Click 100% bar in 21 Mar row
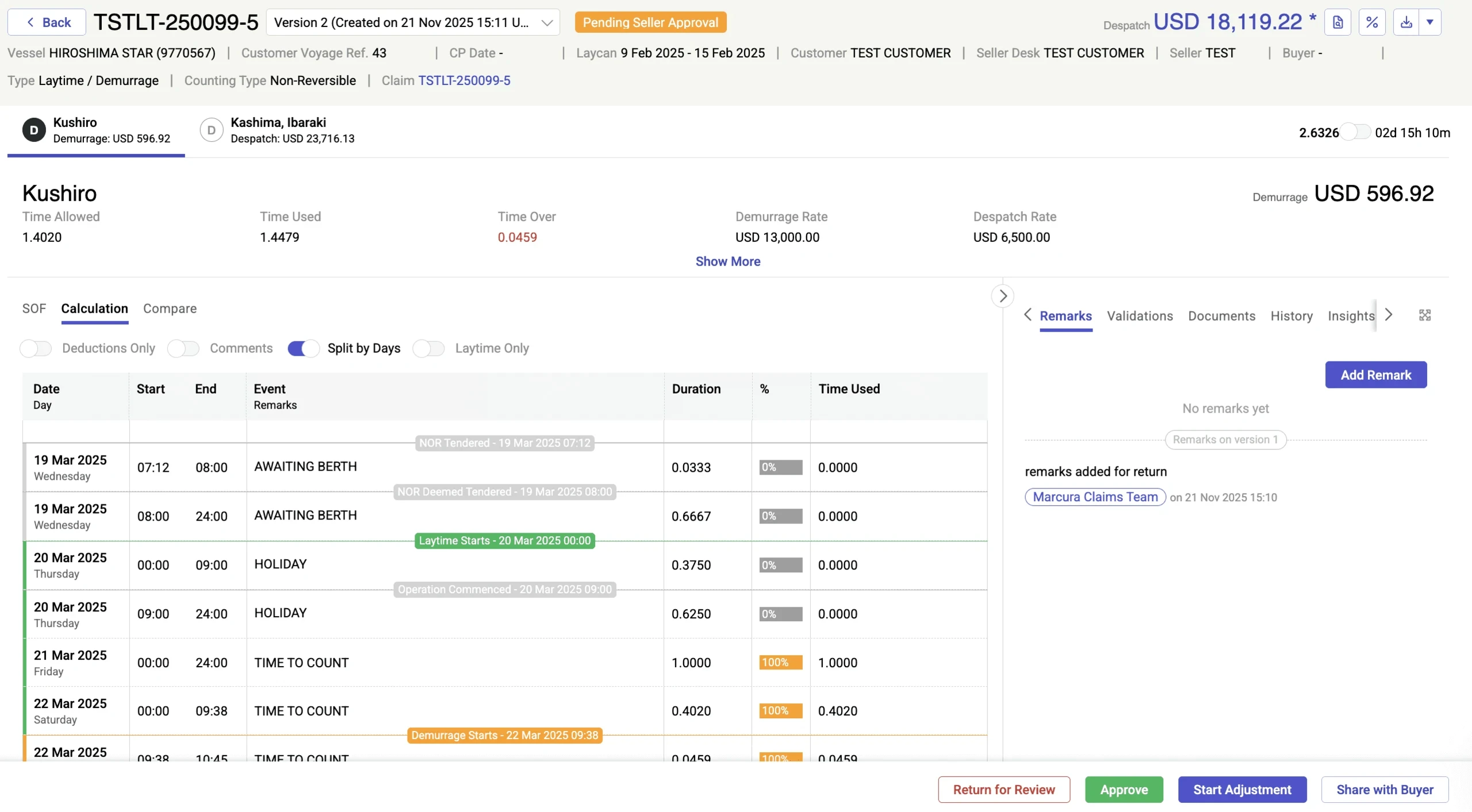This screenshot has height=812, width=1472. click(x=781, y=663)
